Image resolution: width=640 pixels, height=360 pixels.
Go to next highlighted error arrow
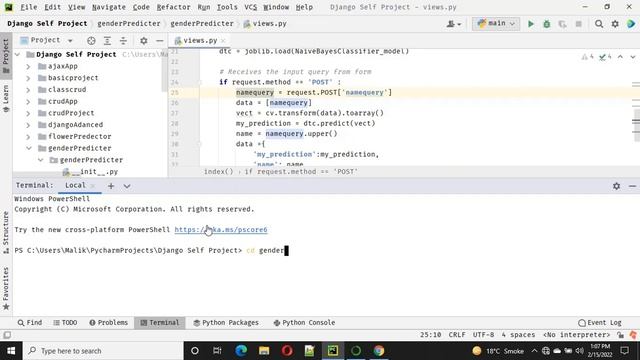[x=632, y=57]
